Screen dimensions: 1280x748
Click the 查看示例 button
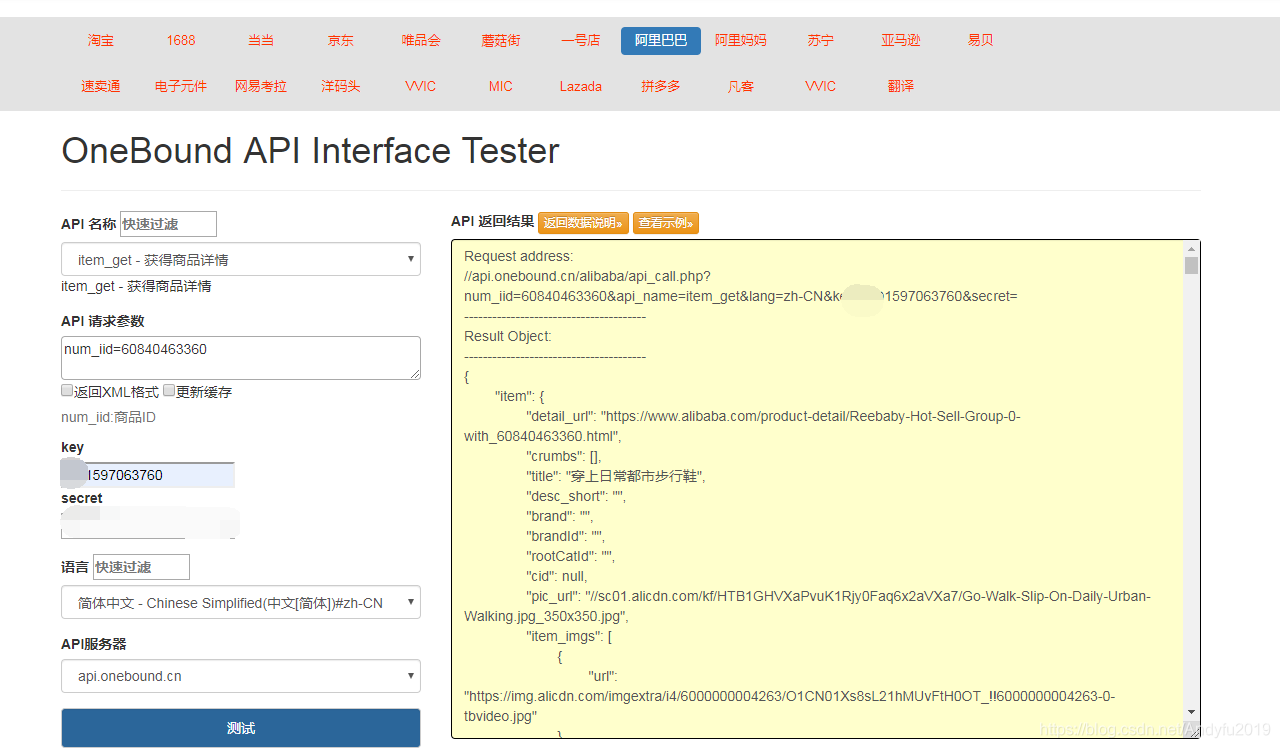[x=666, y=223]
